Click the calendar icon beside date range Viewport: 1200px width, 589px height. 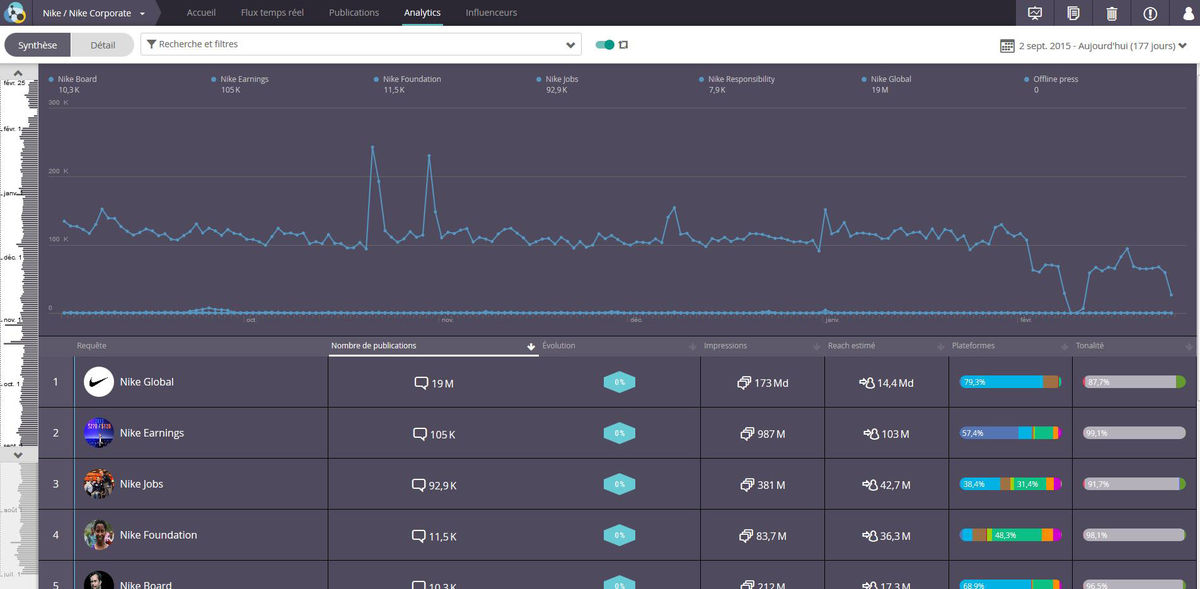pos(1007,46)
